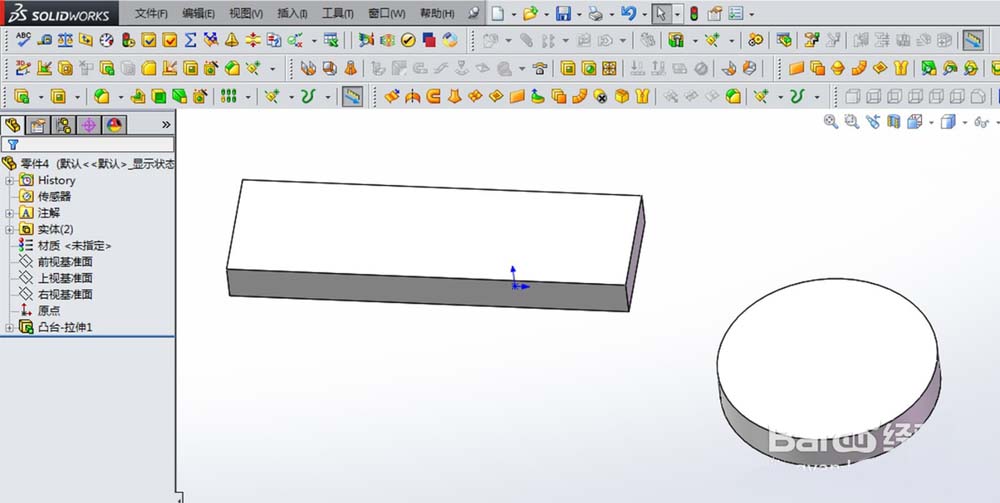Screen dimensions: 1000x503
Task: Open the Options checklist icon
Action: (735, 13)
